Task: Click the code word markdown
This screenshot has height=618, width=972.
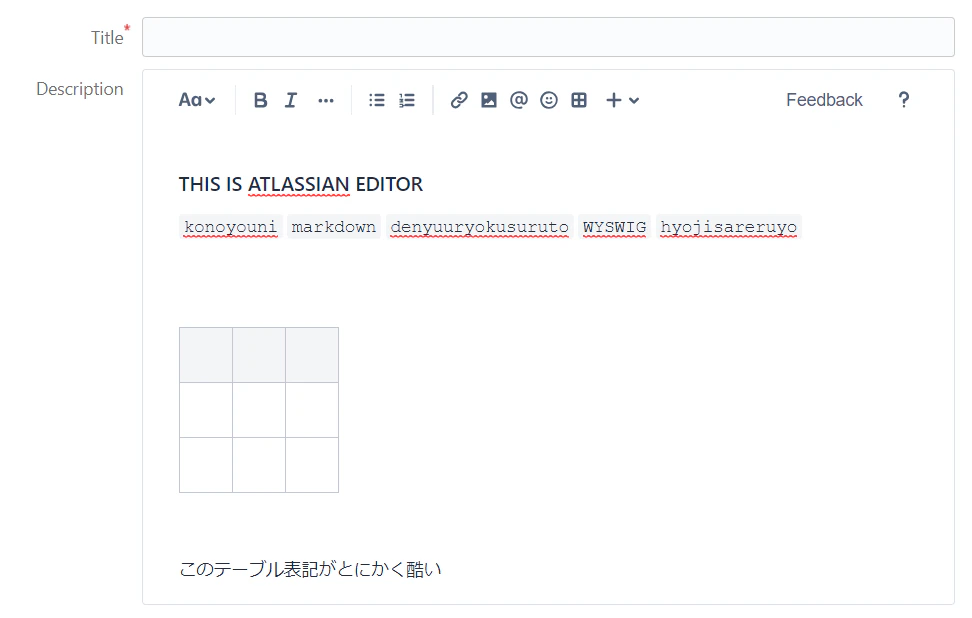Action: point(334,227)
